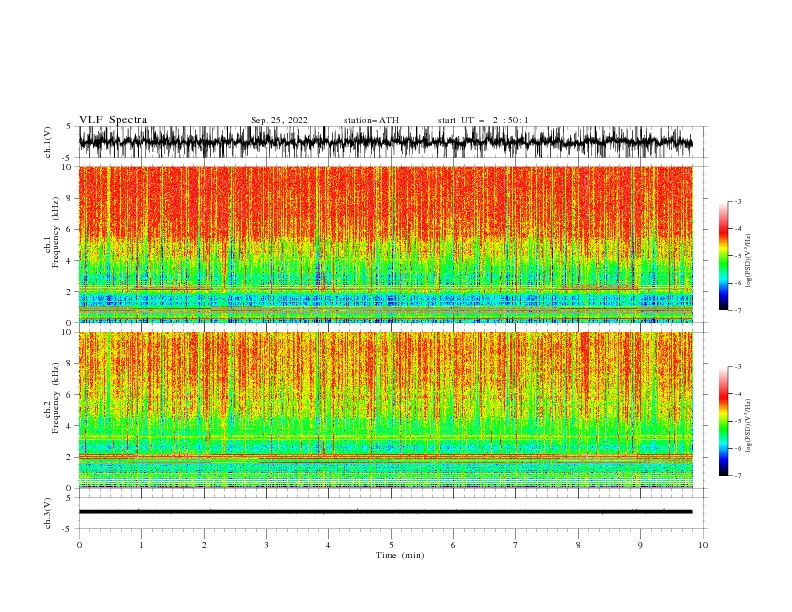Click time axis tick label "3"
The width and height of the screenshot is (792, 612).
[x=266, y=545]
